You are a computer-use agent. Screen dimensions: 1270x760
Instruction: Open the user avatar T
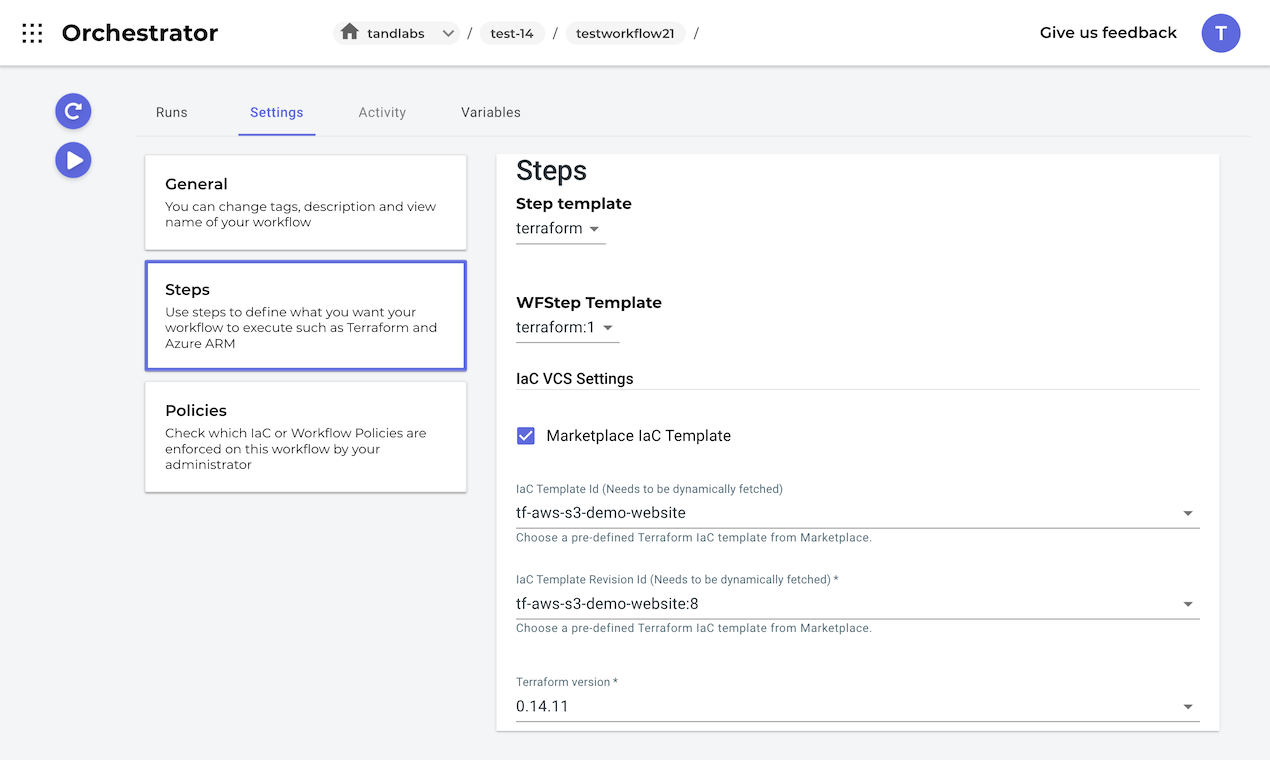(x=1221, y=33)
